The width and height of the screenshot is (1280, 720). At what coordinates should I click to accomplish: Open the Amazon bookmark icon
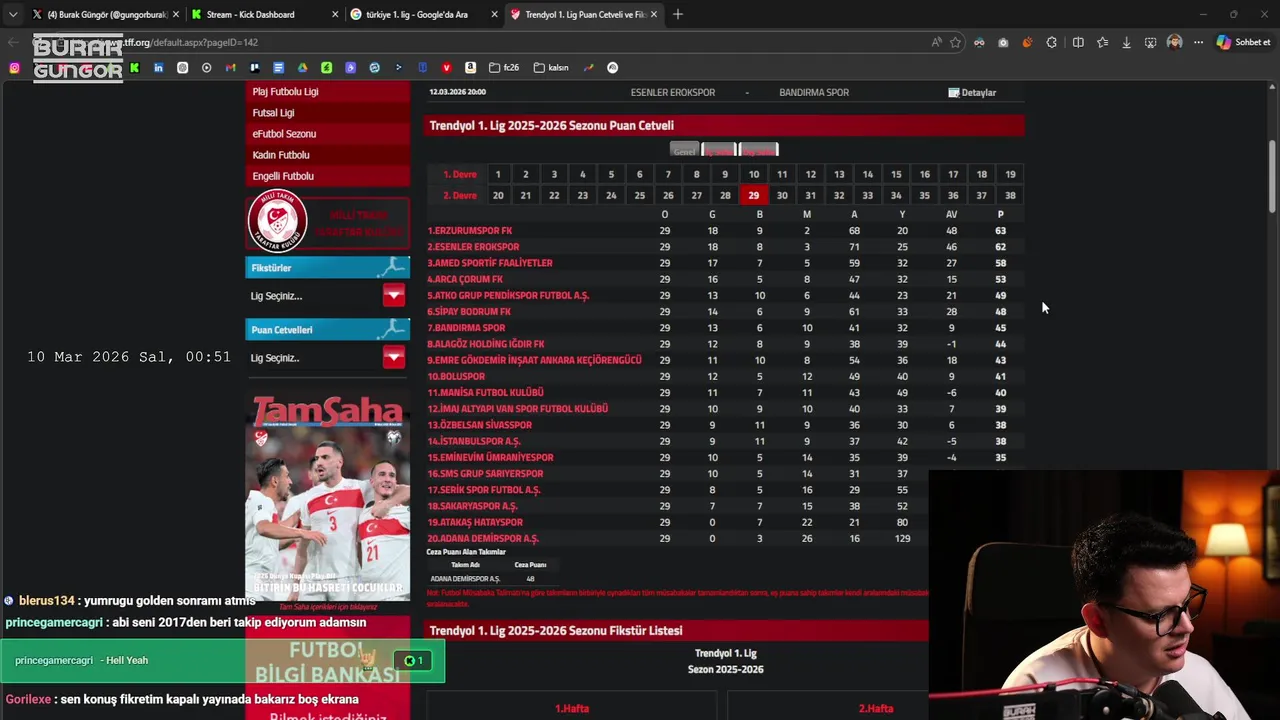[470, 68]
